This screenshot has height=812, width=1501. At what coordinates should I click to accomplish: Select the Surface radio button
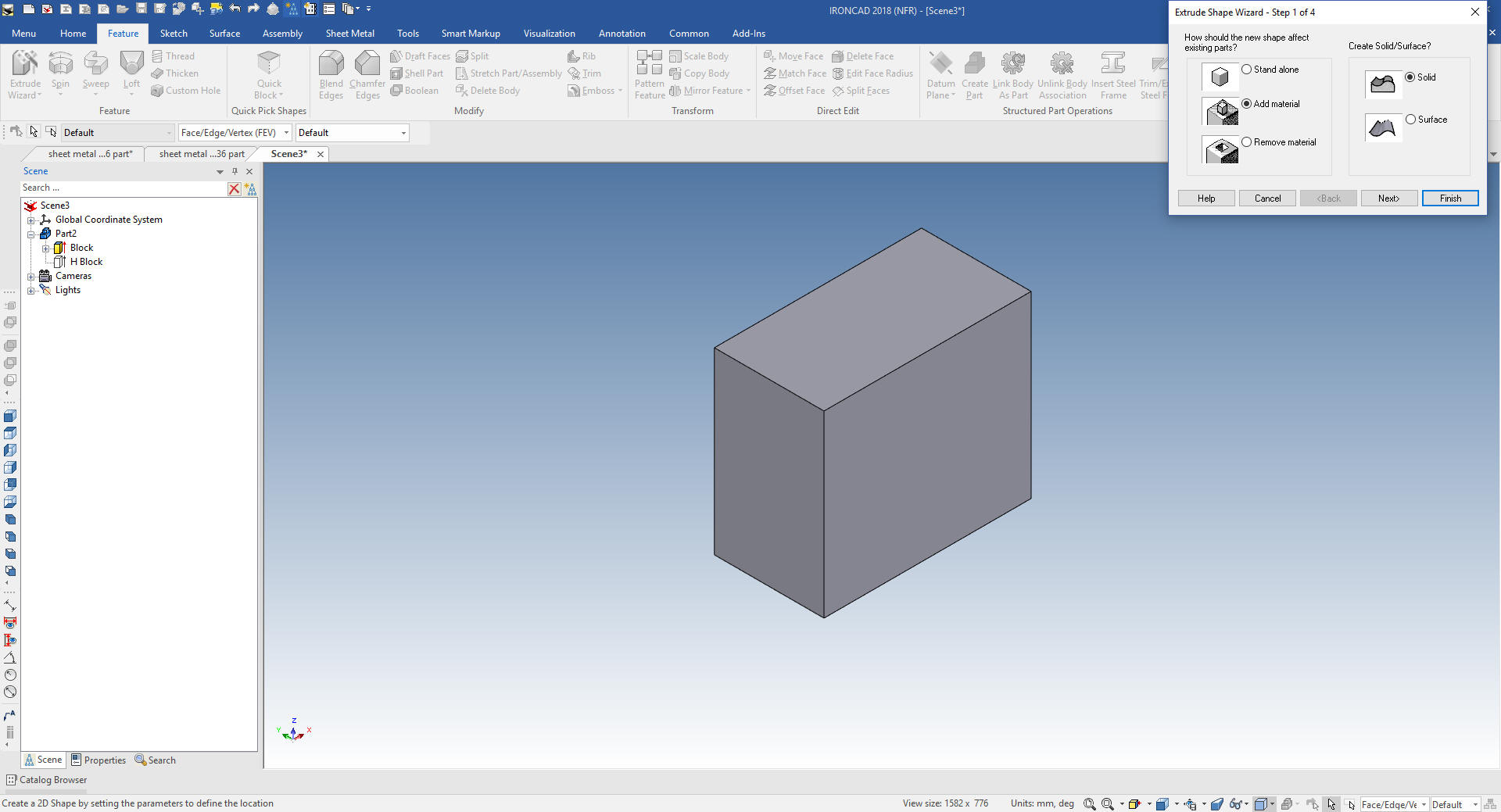tap(1411, 120)
